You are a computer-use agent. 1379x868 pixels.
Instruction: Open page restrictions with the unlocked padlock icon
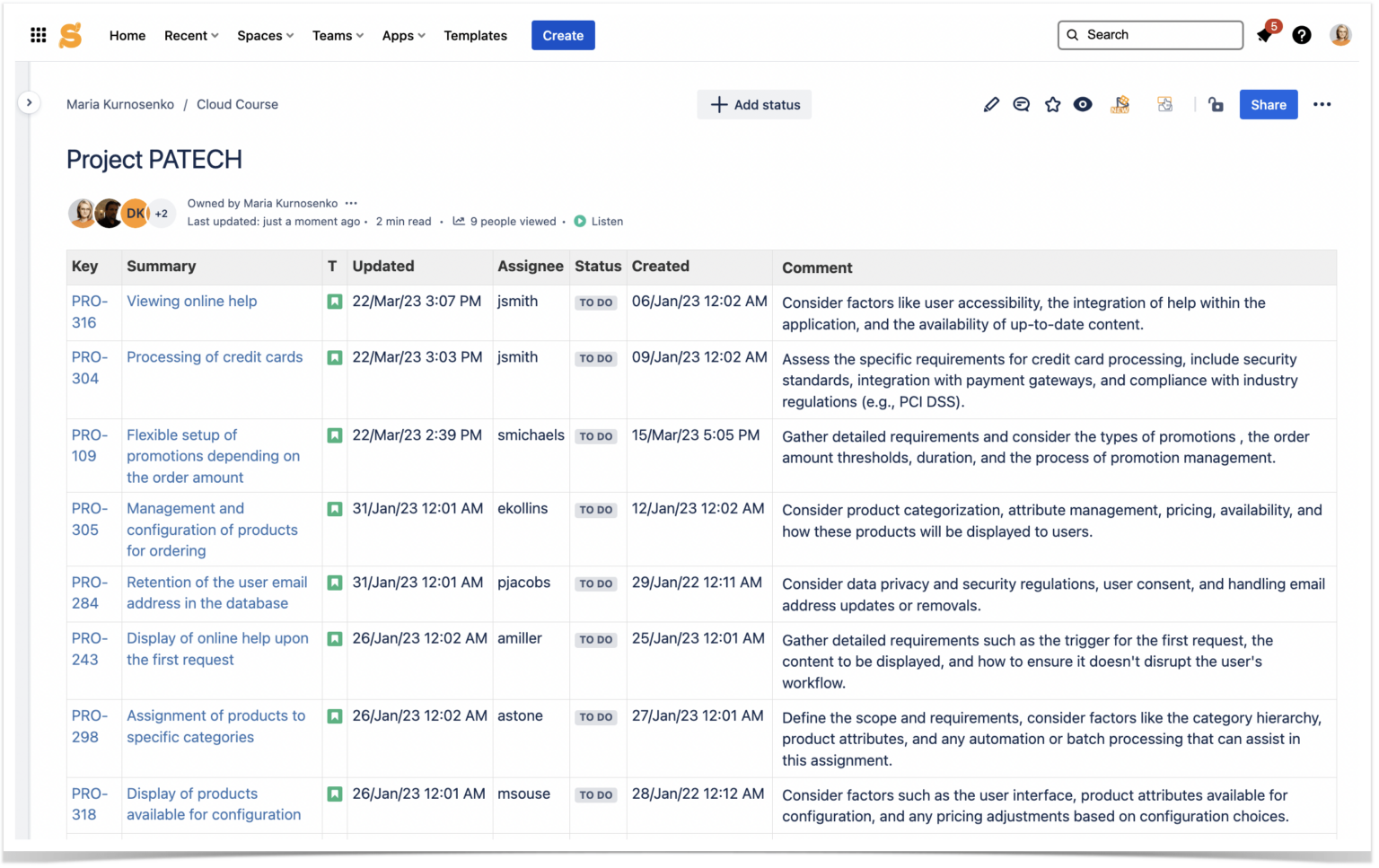click(1217, 105)
